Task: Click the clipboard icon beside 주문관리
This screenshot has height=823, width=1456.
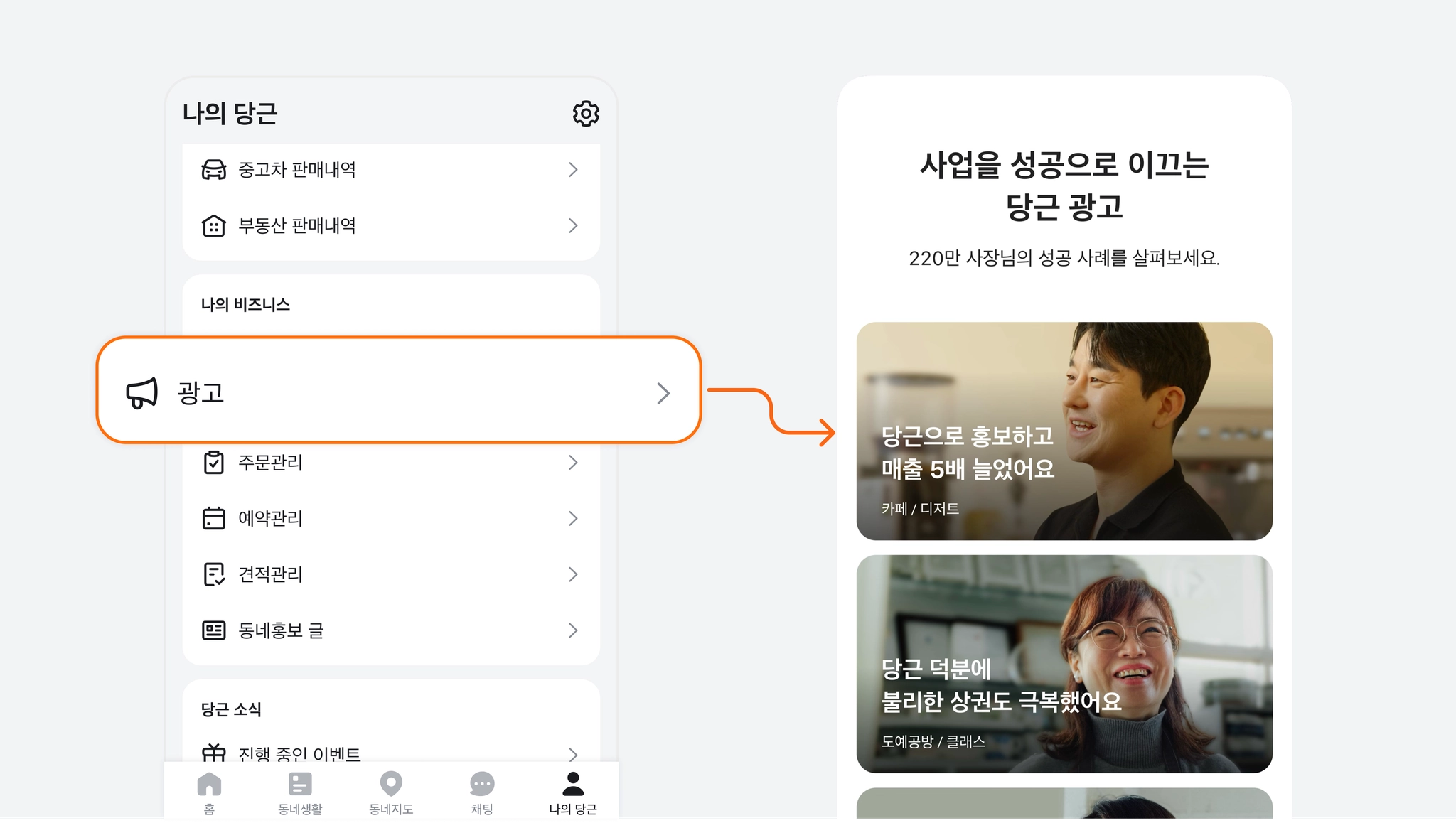Action: (213, 463)
